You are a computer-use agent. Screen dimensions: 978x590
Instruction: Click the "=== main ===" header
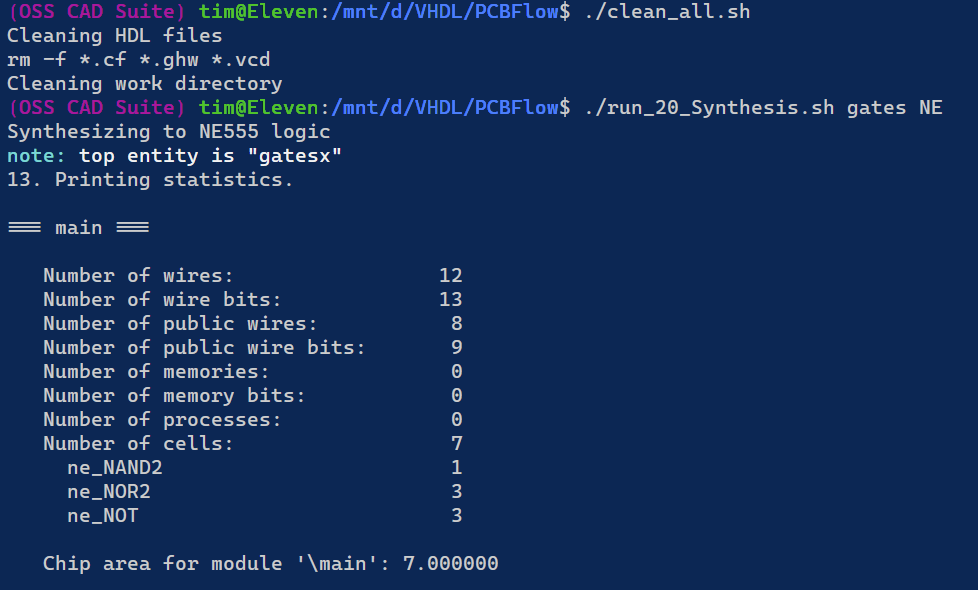click(78, 228)
